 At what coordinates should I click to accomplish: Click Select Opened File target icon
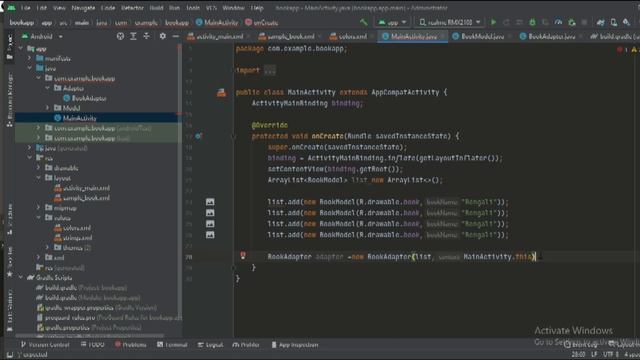pyautogui.click(x=120, y=36)
